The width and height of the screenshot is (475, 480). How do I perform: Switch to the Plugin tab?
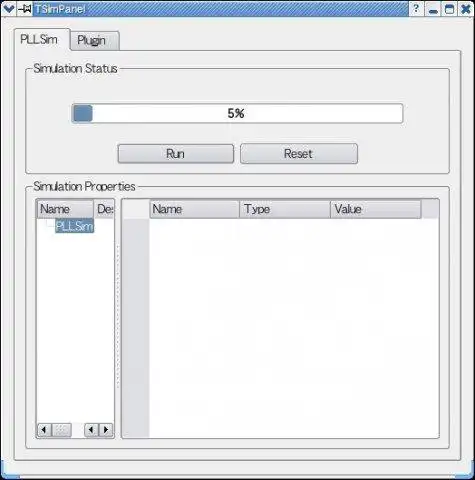[x=95, y=41]
